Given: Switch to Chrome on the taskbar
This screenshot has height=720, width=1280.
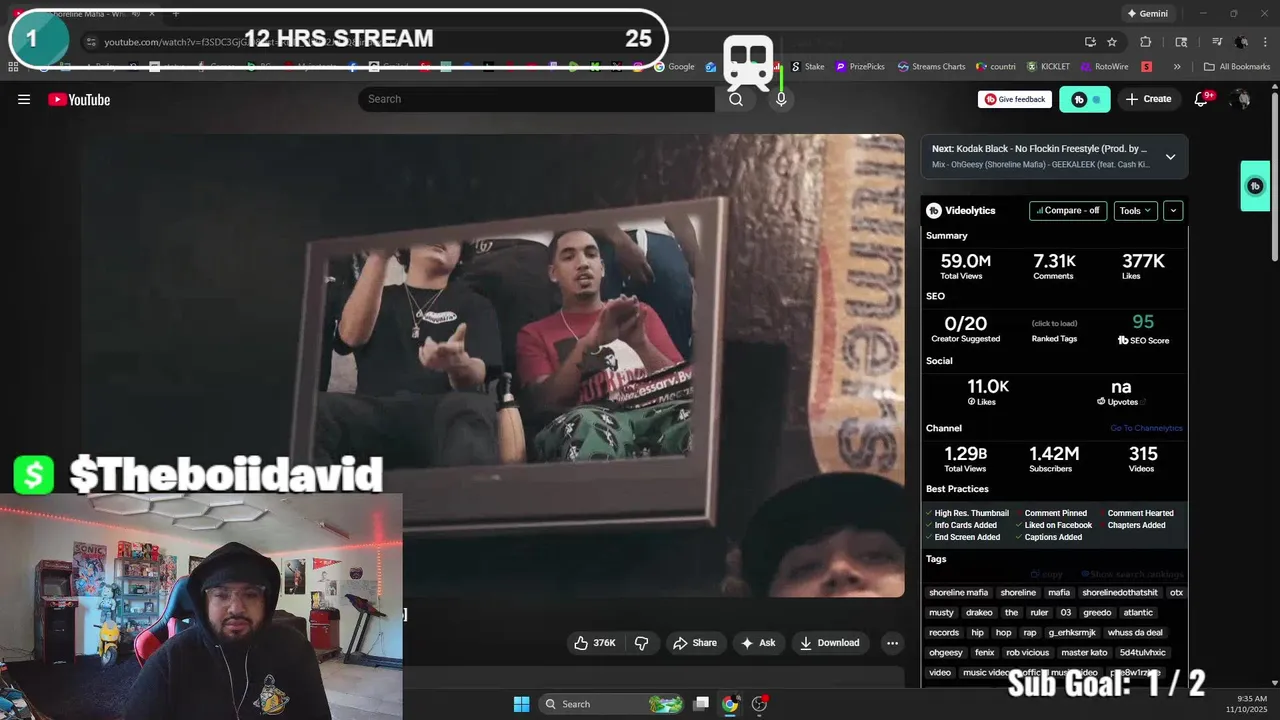Looking at the screenshot, I should coord(730,704).
